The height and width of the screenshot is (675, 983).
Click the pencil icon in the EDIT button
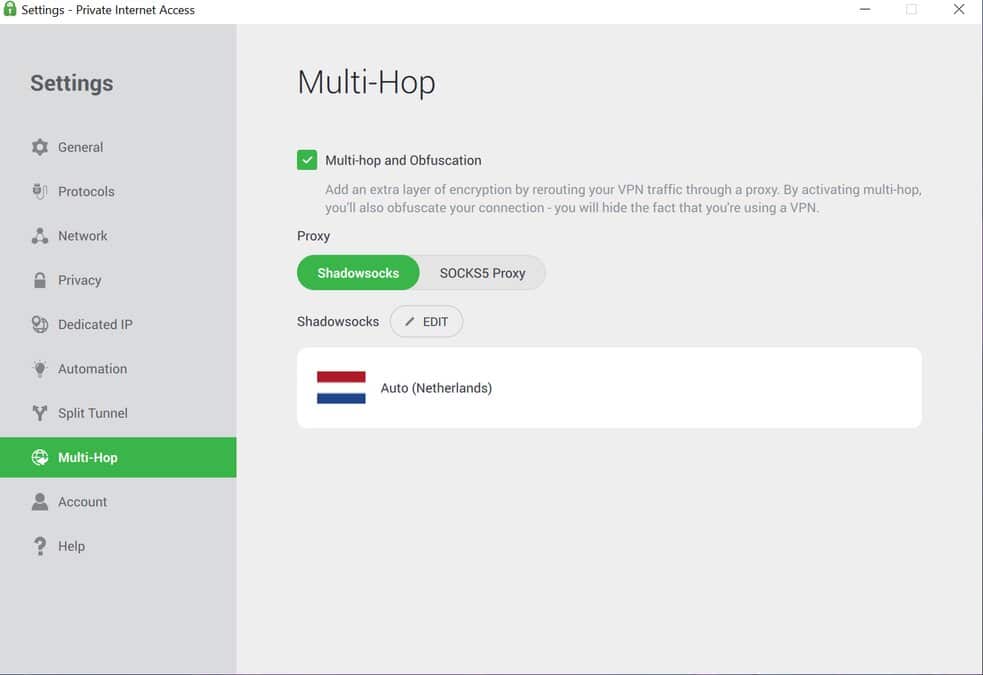click(409, 322)
